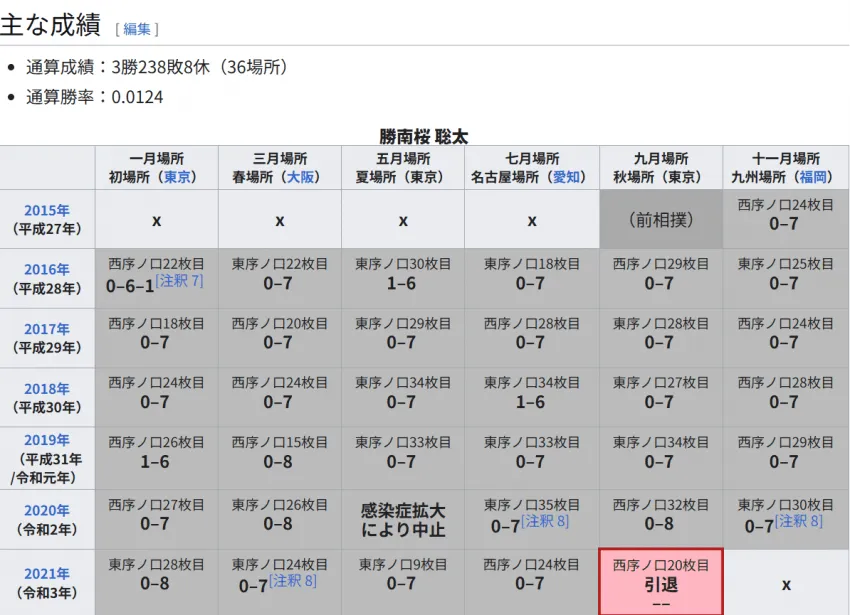Viewport: 850px width, 615px height.
Task: Follow the 大阪 link in 春場所 header
Action: 300,177
